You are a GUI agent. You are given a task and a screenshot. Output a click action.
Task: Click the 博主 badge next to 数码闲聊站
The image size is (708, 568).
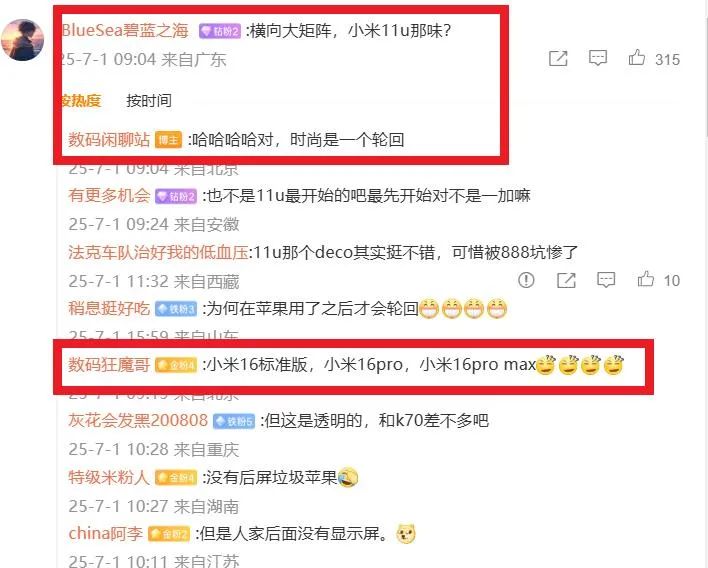click(x=168, y=140)
